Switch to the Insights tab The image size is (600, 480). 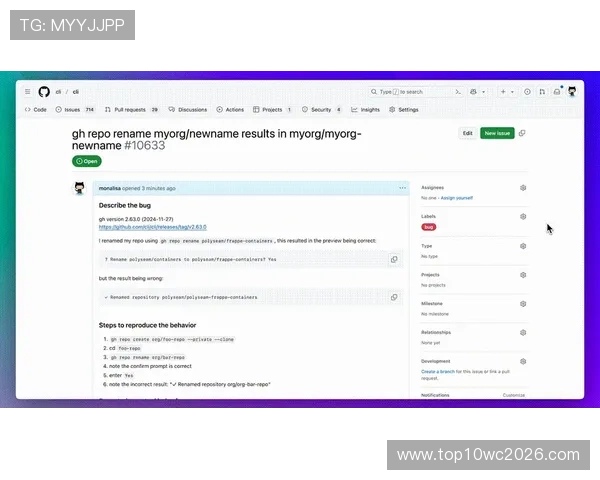365,110
